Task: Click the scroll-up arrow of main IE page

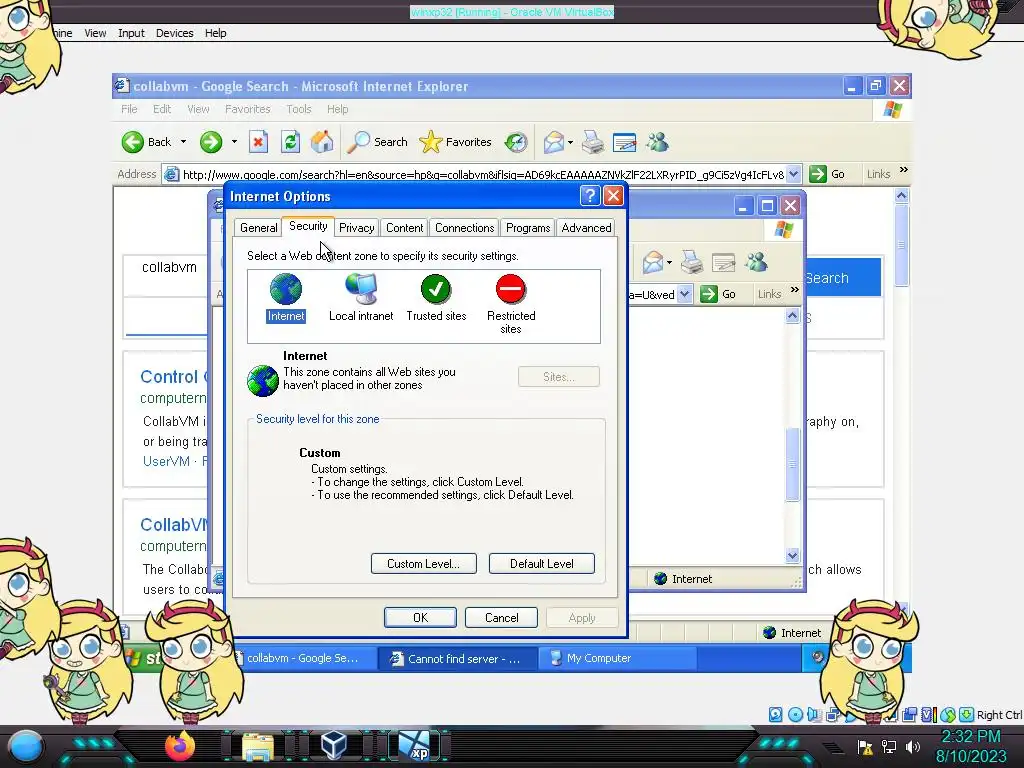Action: click(x=901, y=195)
